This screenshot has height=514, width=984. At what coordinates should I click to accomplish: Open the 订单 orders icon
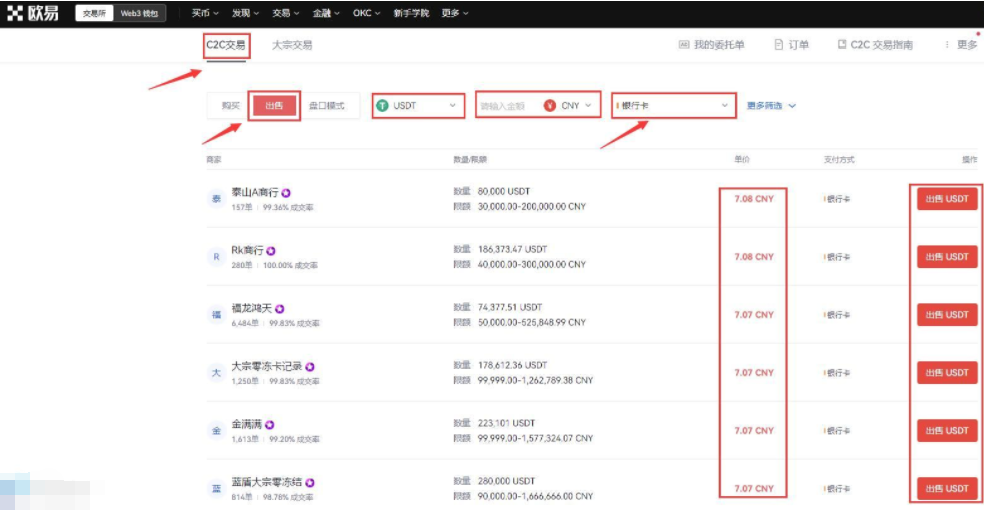[x=778, y=45]
